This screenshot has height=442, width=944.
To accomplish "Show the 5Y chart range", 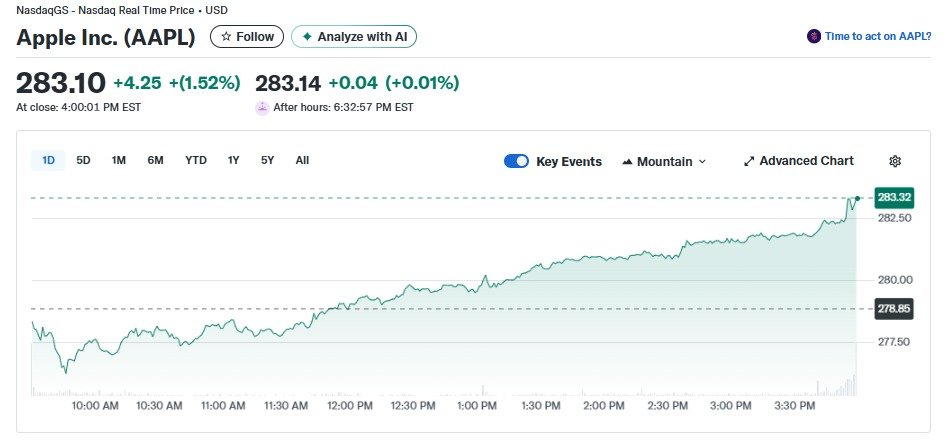I will click(x=268, y=160).
